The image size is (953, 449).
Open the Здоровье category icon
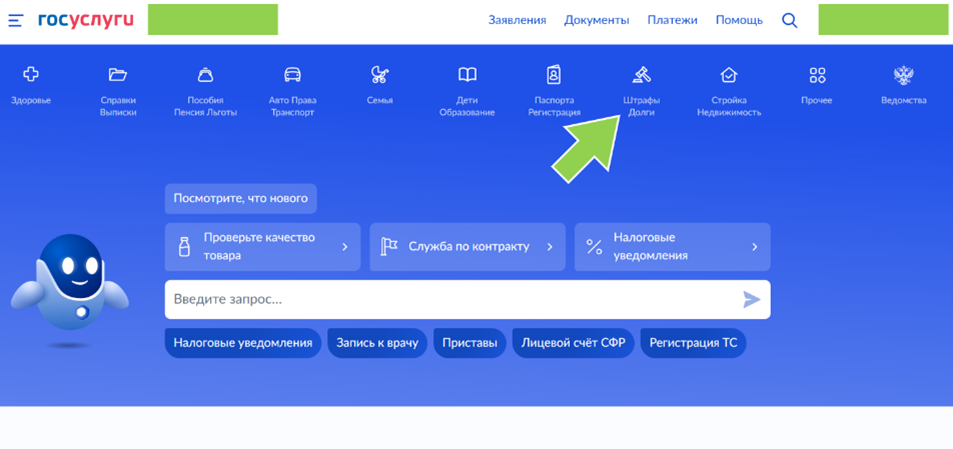[x=31, y=75]
